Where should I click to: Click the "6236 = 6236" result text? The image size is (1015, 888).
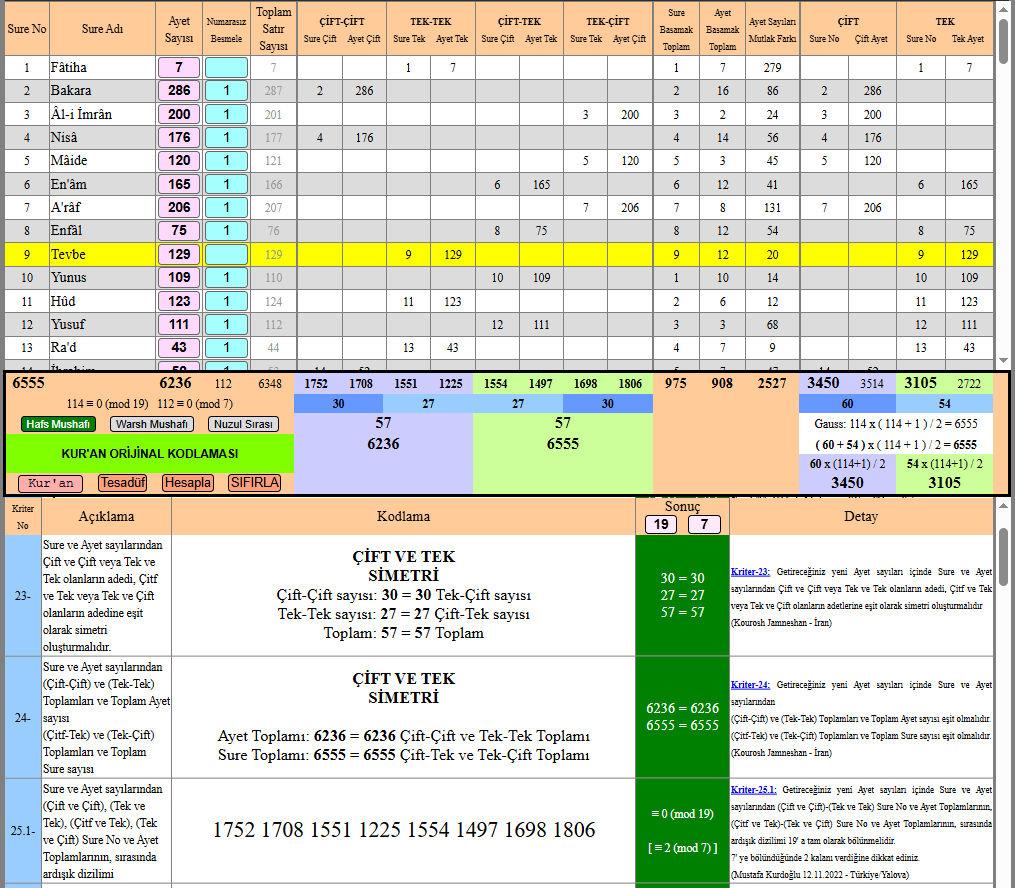(682, 708)
